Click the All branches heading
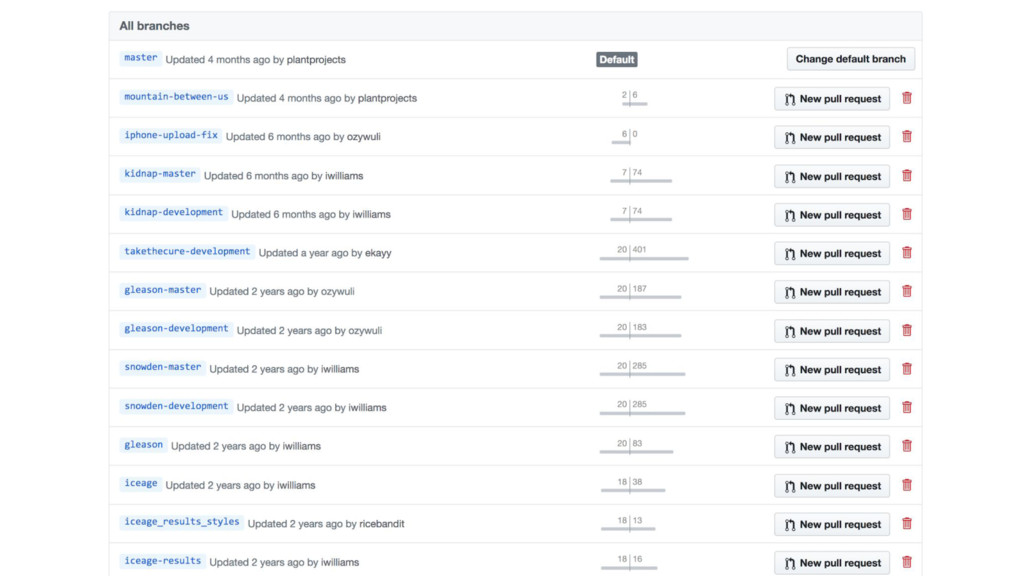The image size is (1024, 576). click(154, 26)
